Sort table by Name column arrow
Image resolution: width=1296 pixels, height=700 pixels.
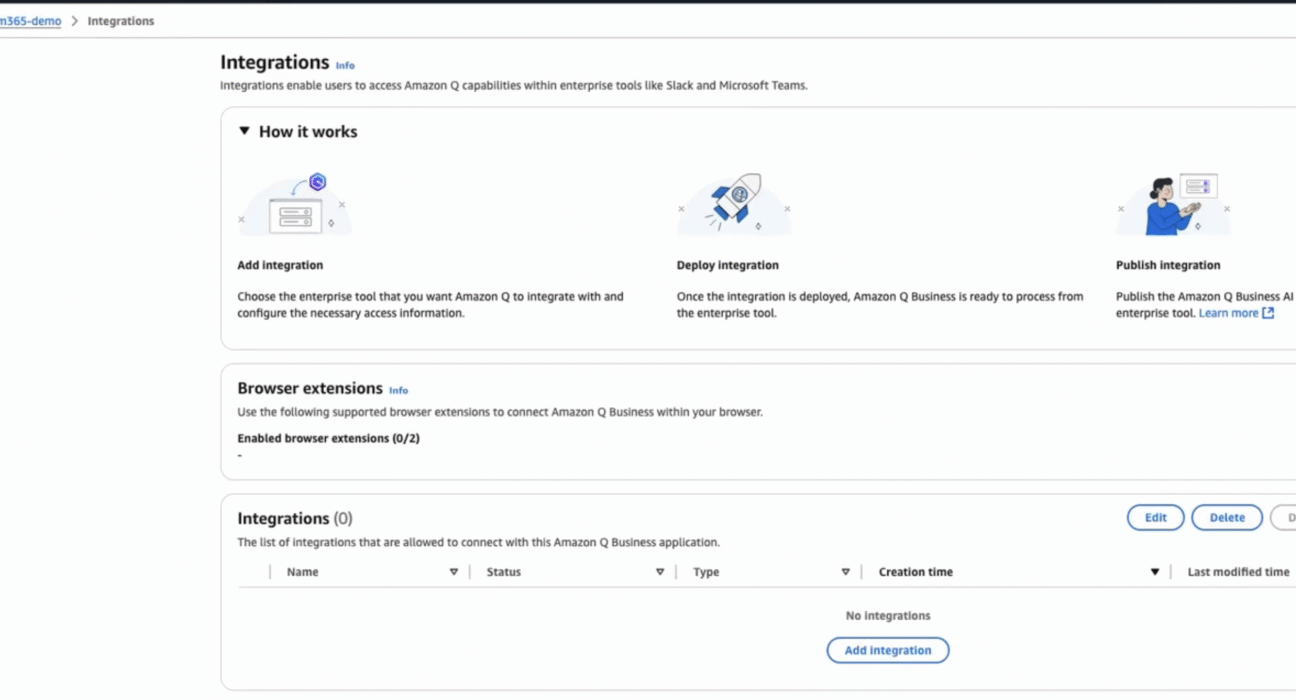(454, 572)
